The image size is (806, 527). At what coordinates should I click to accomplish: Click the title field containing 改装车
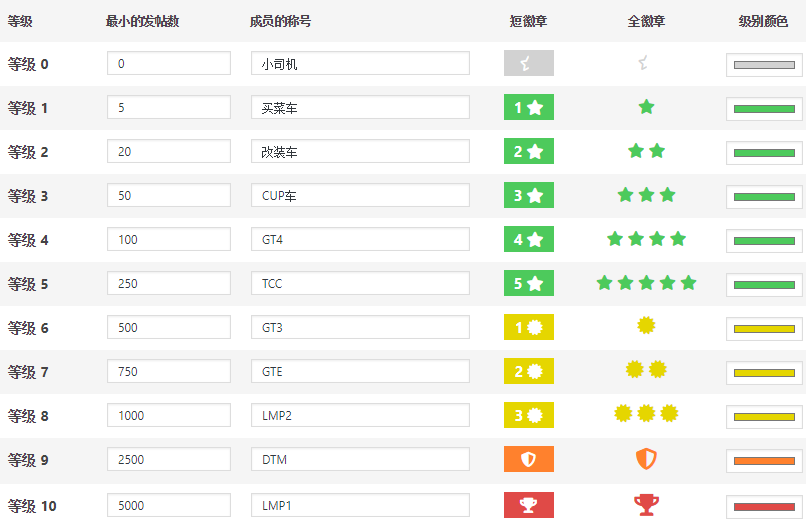coord(360,151)
